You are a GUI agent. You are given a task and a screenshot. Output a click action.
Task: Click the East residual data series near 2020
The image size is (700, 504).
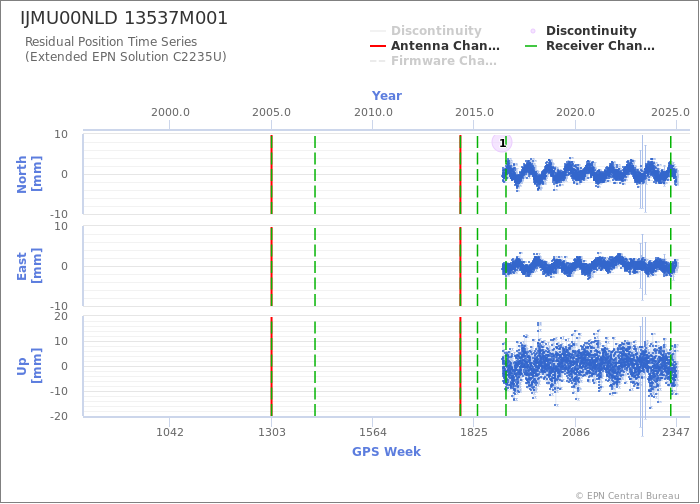click(575, 267)
